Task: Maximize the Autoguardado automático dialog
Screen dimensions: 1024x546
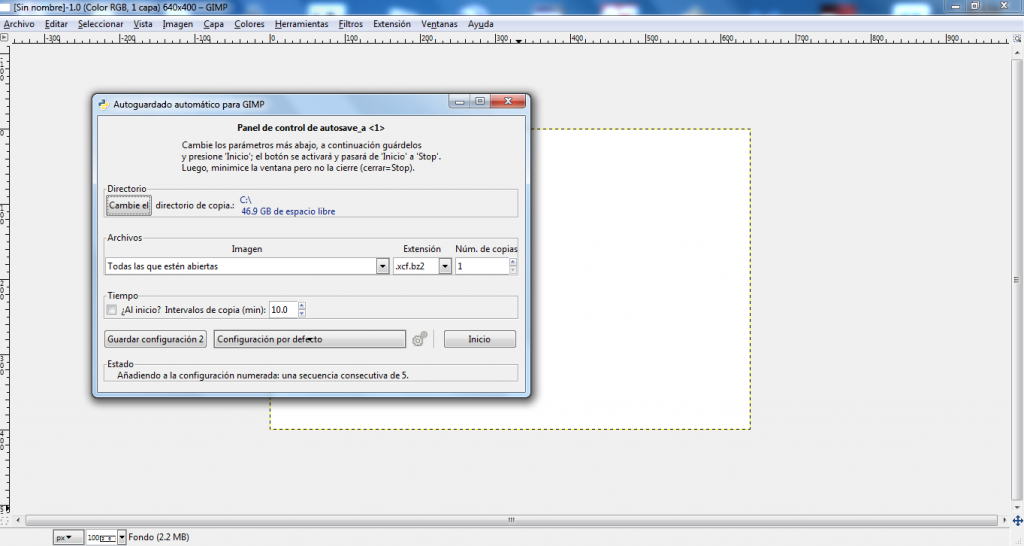Action: 479,101
